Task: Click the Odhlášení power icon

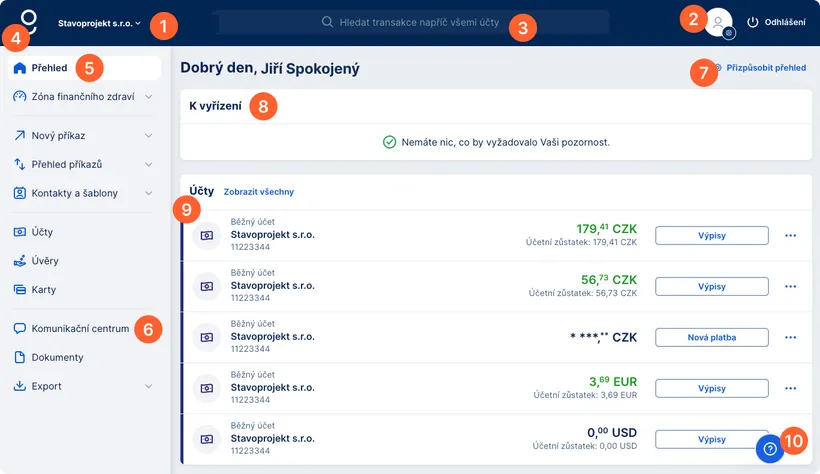Action: pos(753,22)
